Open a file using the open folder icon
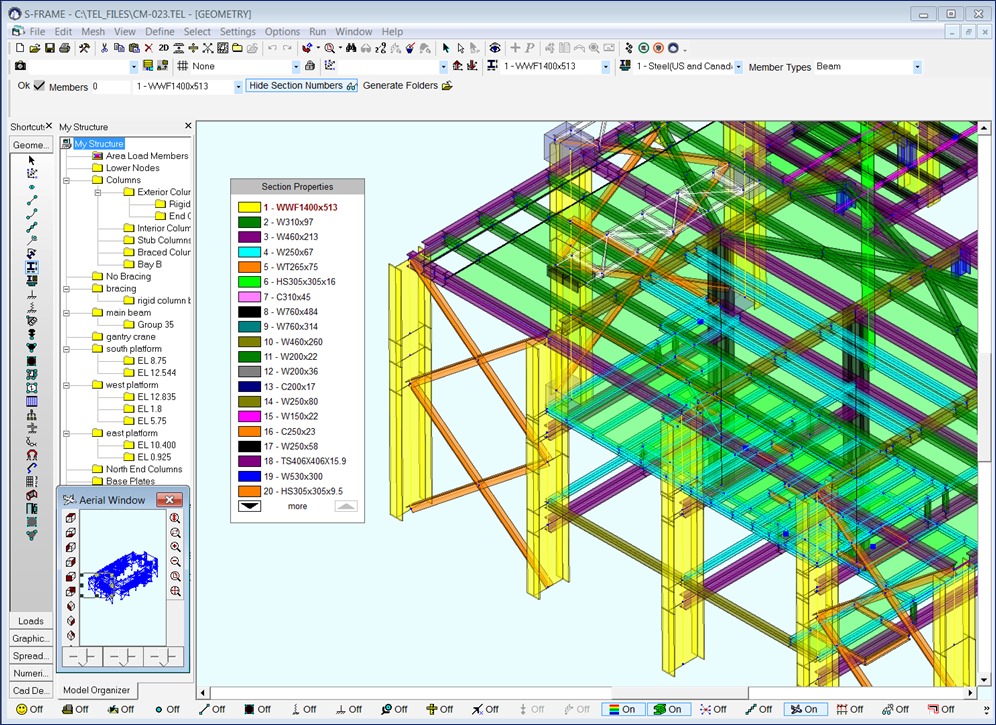The image size is (996, 725). pos(33,47)
